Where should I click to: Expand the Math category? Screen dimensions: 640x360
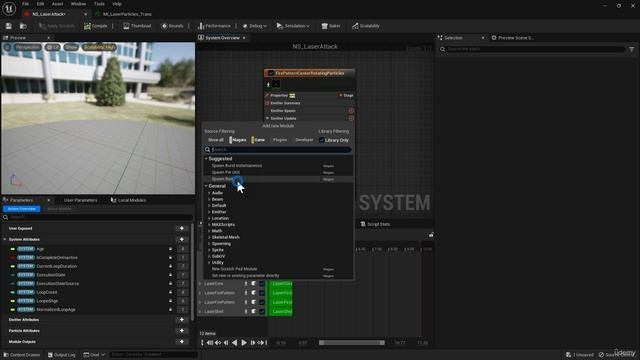tap(209, 231)
